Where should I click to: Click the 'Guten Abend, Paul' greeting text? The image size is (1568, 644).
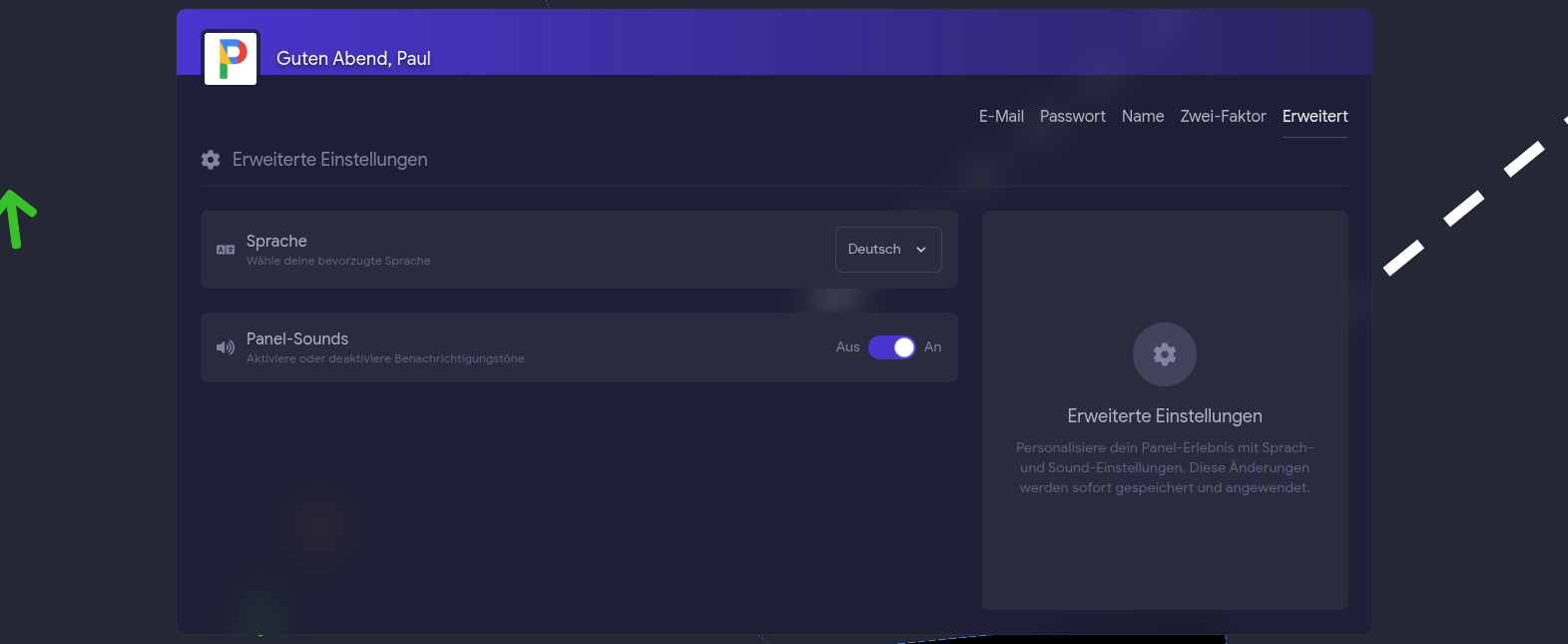[353, 59]
